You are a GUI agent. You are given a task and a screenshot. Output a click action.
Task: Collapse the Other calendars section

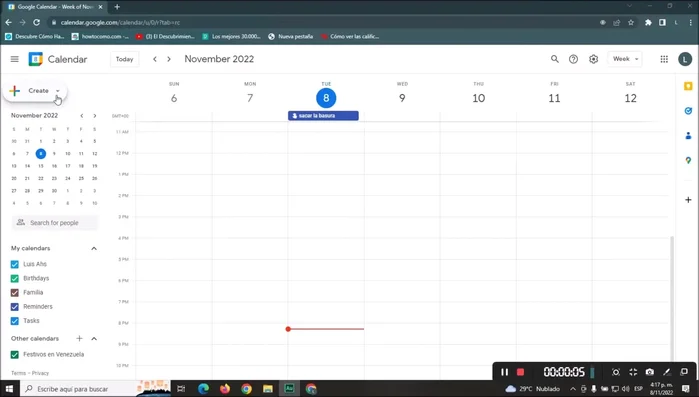tap(94, 339)
